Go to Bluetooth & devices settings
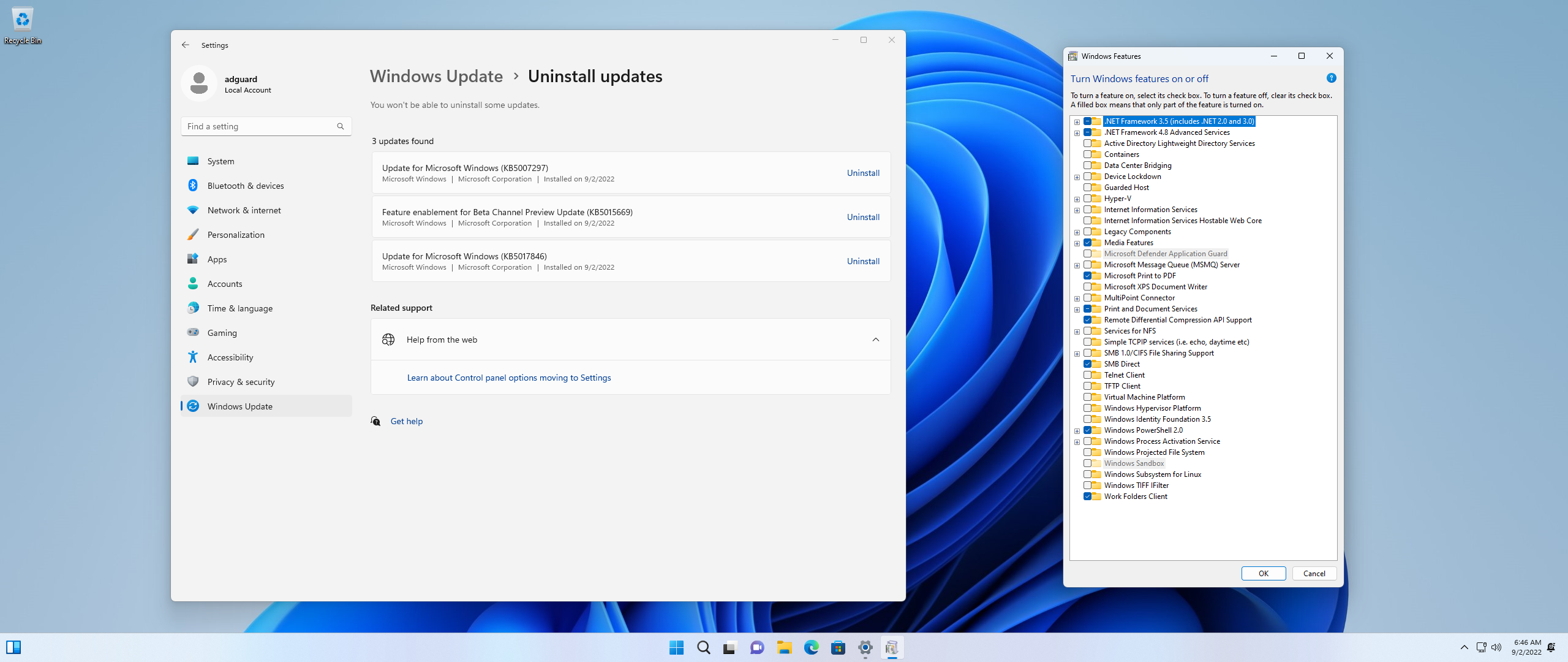This screenshot has width=1568, height=662. tap(266, 186)
